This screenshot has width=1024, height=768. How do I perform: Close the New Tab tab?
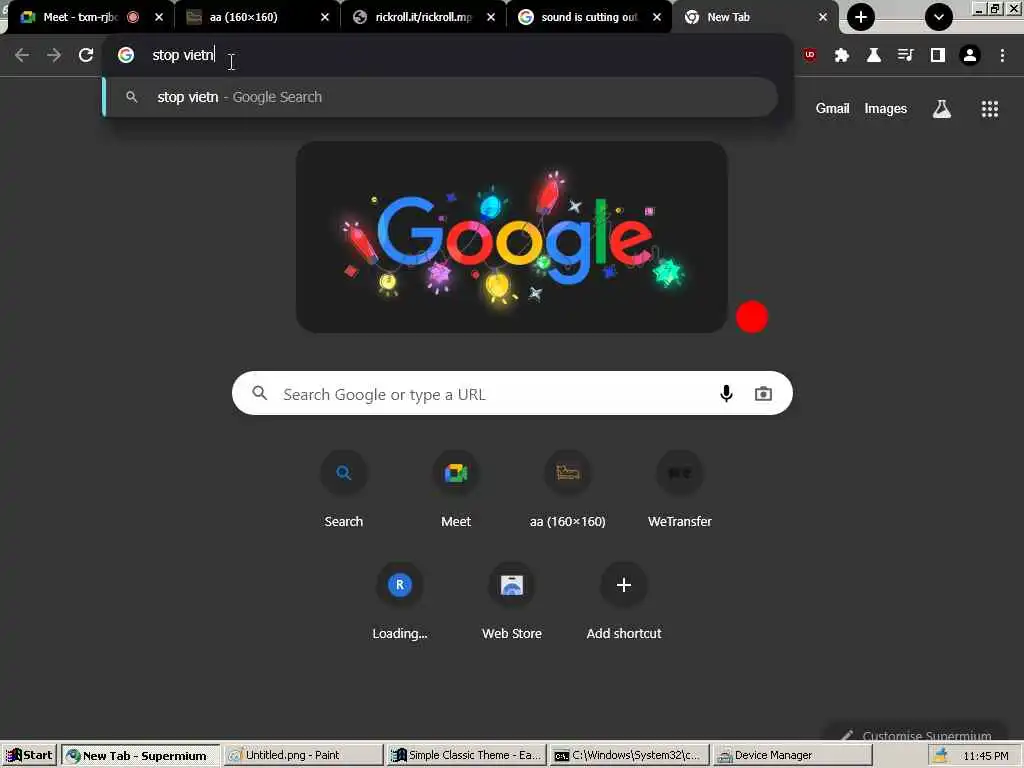point(823,17)
